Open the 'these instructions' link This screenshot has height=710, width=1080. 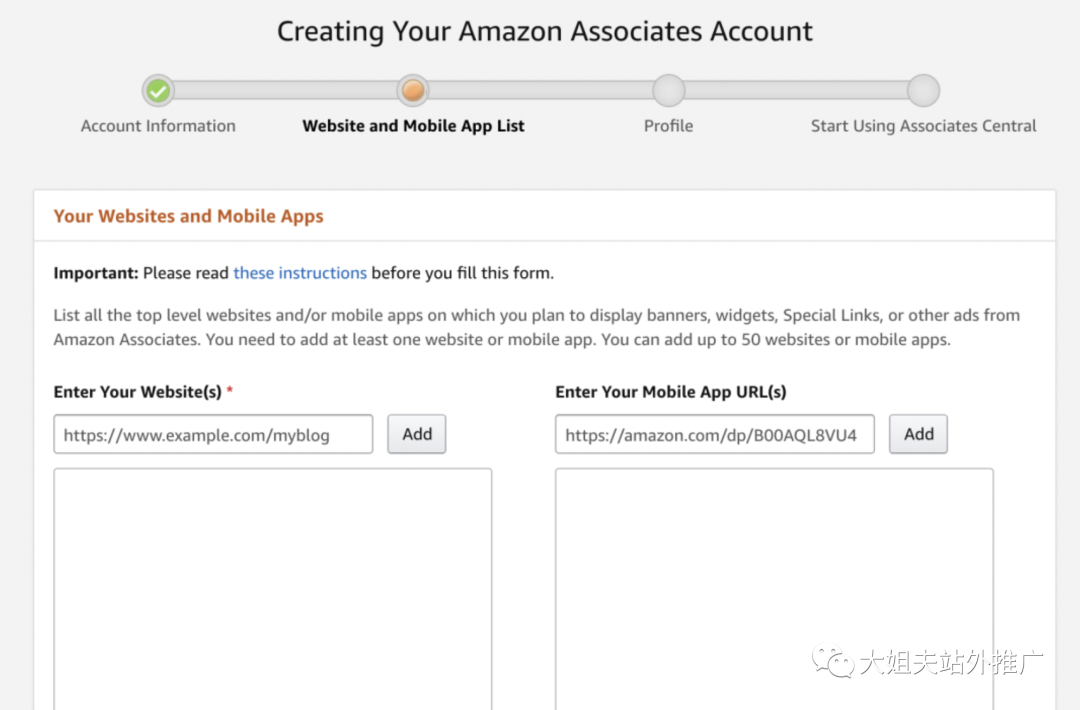[x=300, y=273]
